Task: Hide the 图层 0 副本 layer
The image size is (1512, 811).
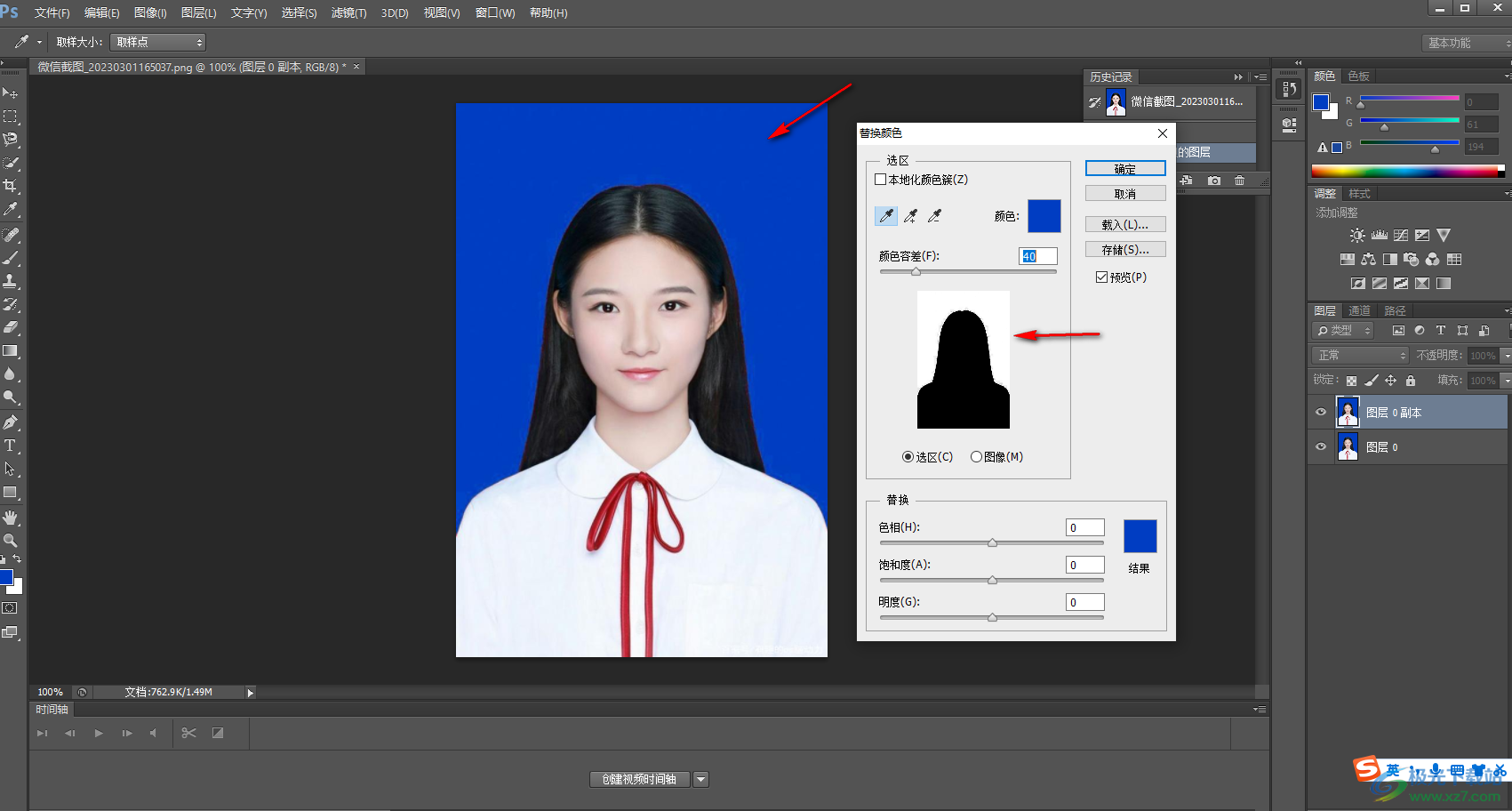Action: pos(1321,413)
